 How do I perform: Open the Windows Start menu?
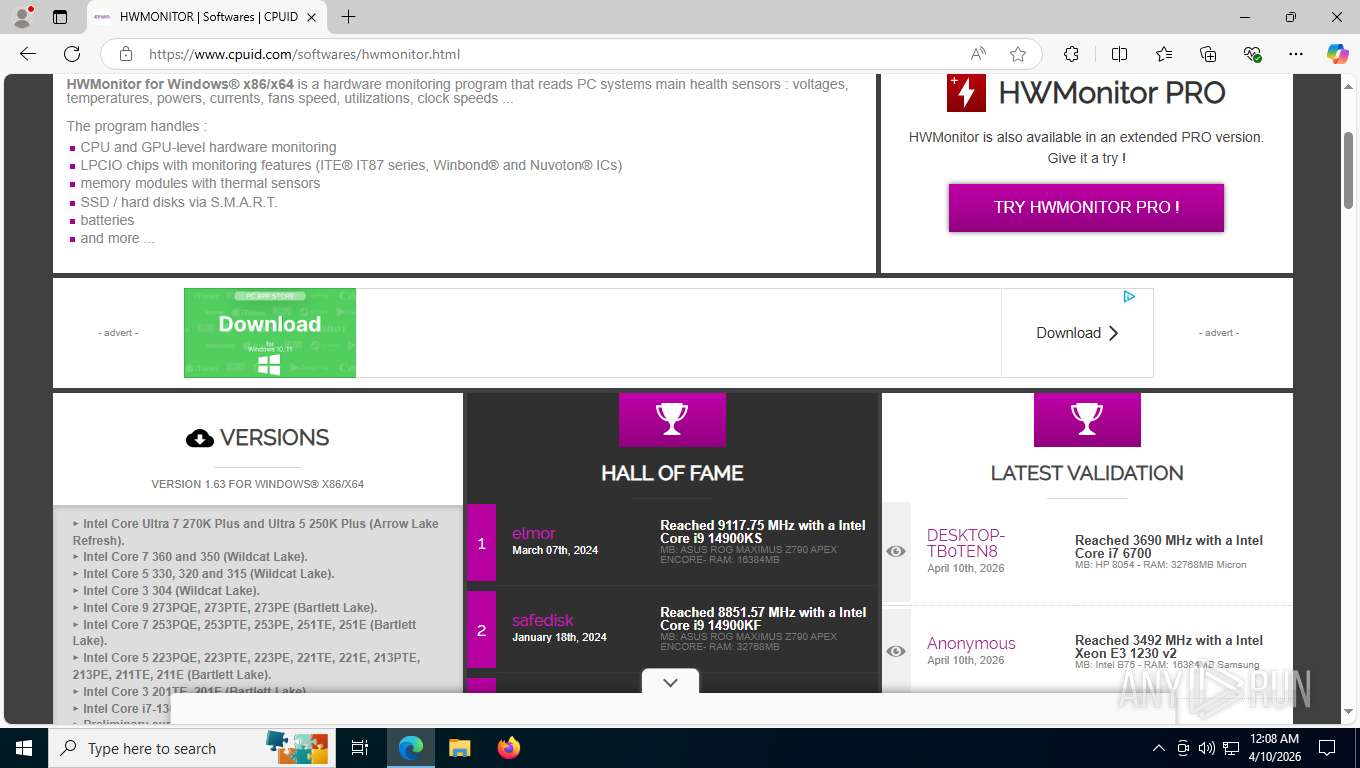[23, 748]
